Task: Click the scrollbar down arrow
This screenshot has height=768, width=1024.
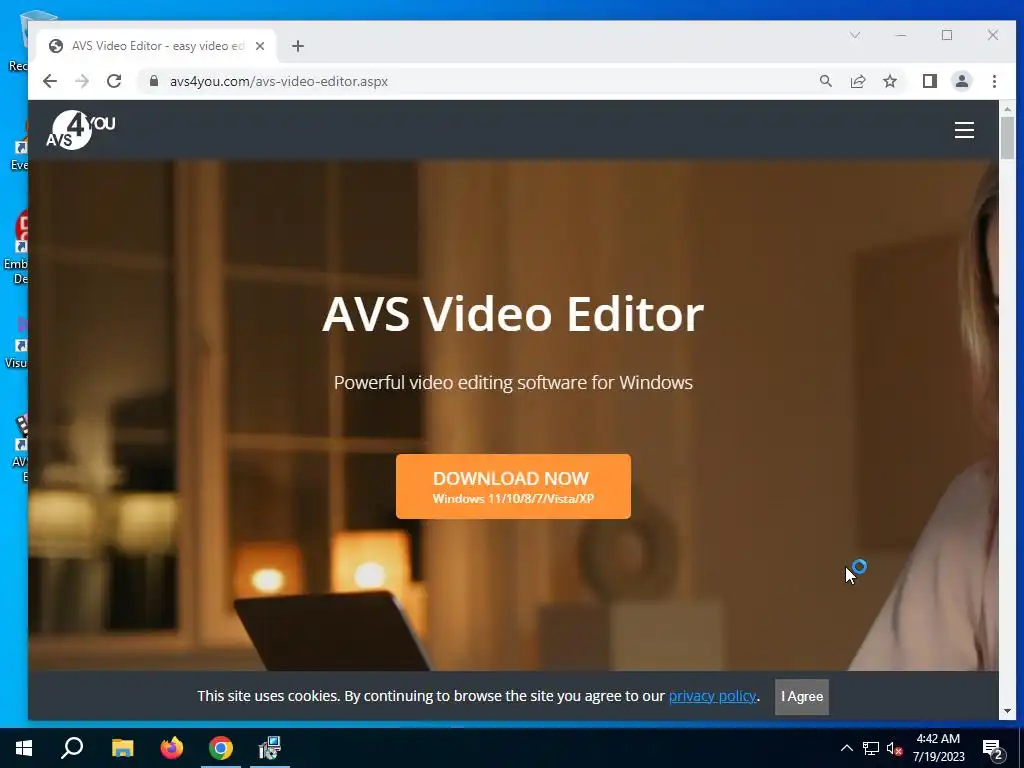Action: tap(1007, 711)
